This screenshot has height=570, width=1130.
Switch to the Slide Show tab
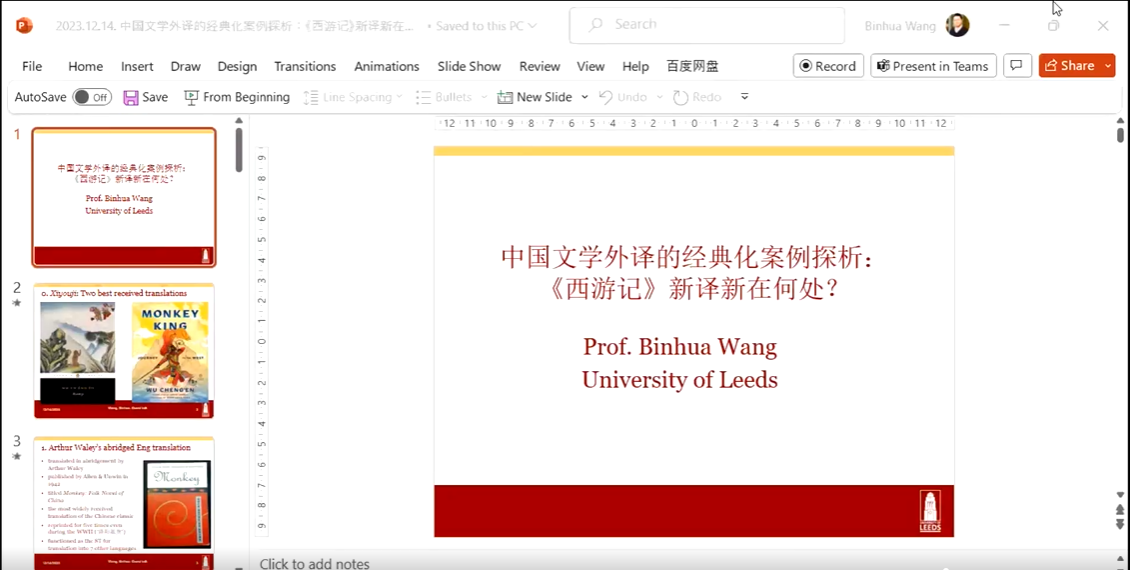pos(469,66)
